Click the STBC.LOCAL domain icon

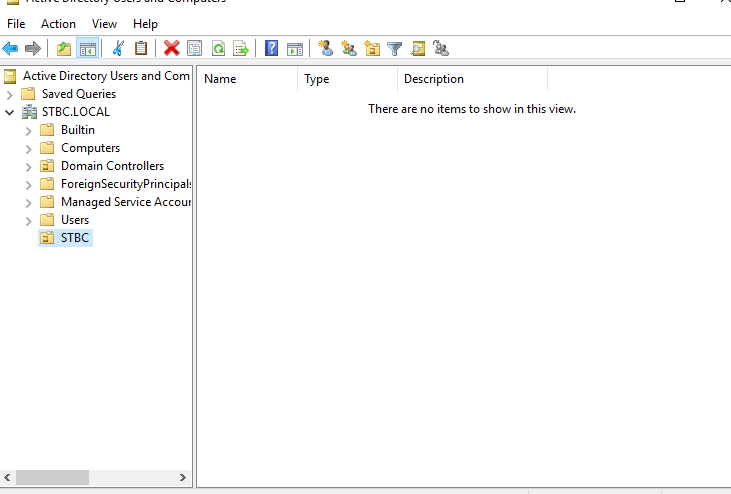29,112
